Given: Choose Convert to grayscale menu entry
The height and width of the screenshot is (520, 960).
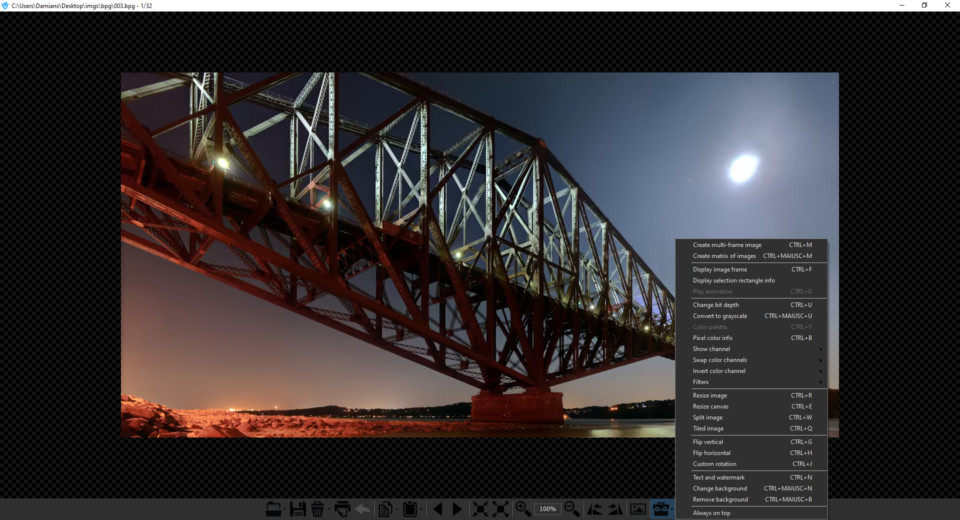Looking at the screenshot, I should [720, 316].
